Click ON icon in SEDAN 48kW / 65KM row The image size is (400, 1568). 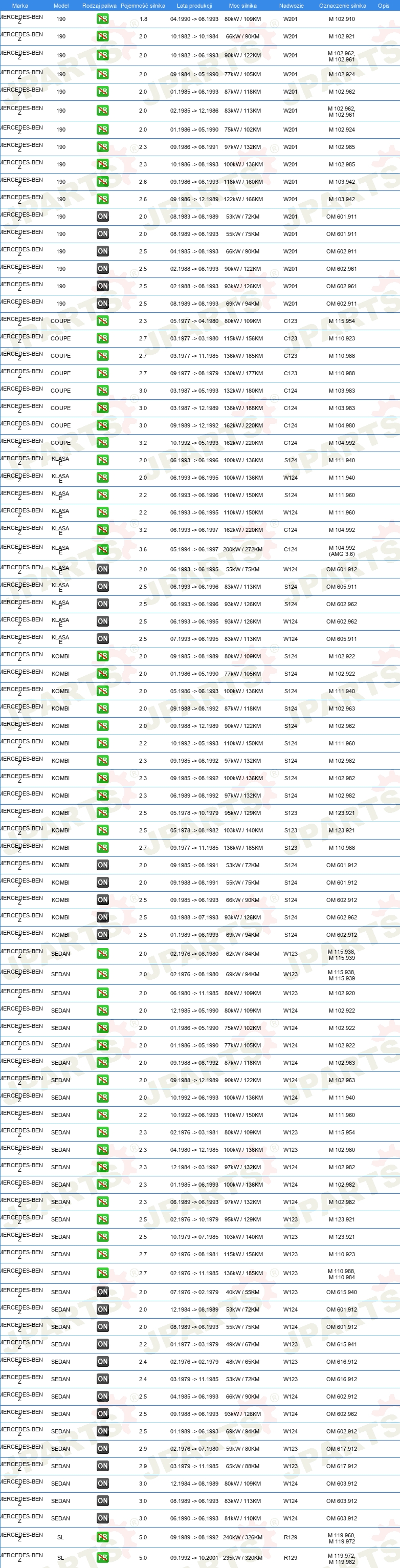(103, 1362)
